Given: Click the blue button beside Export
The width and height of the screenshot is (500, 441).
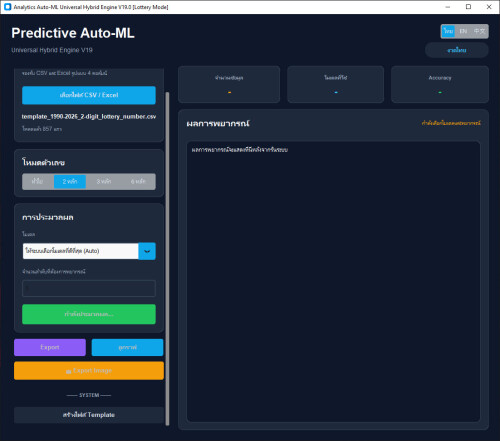Looking at the screenshot, I should (x=127, y=347).
